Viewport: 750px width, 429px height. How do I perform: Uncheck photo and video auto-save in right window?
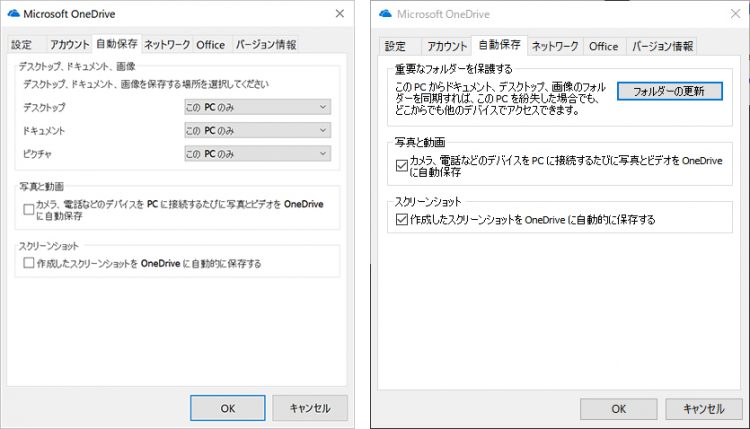(x=402, y=165)
